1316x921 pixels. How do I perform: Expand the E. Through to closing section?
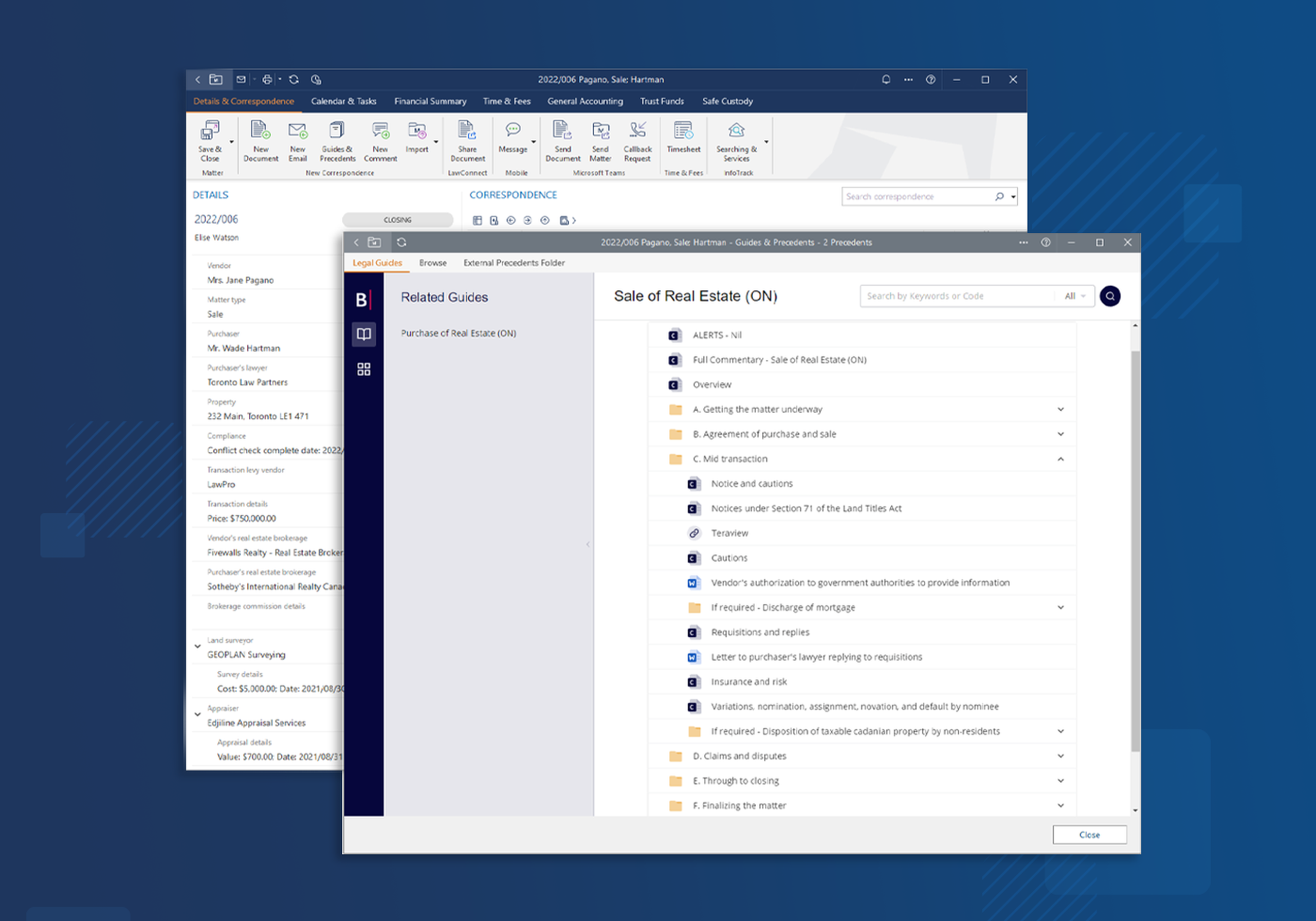[x=1061, y=781]
